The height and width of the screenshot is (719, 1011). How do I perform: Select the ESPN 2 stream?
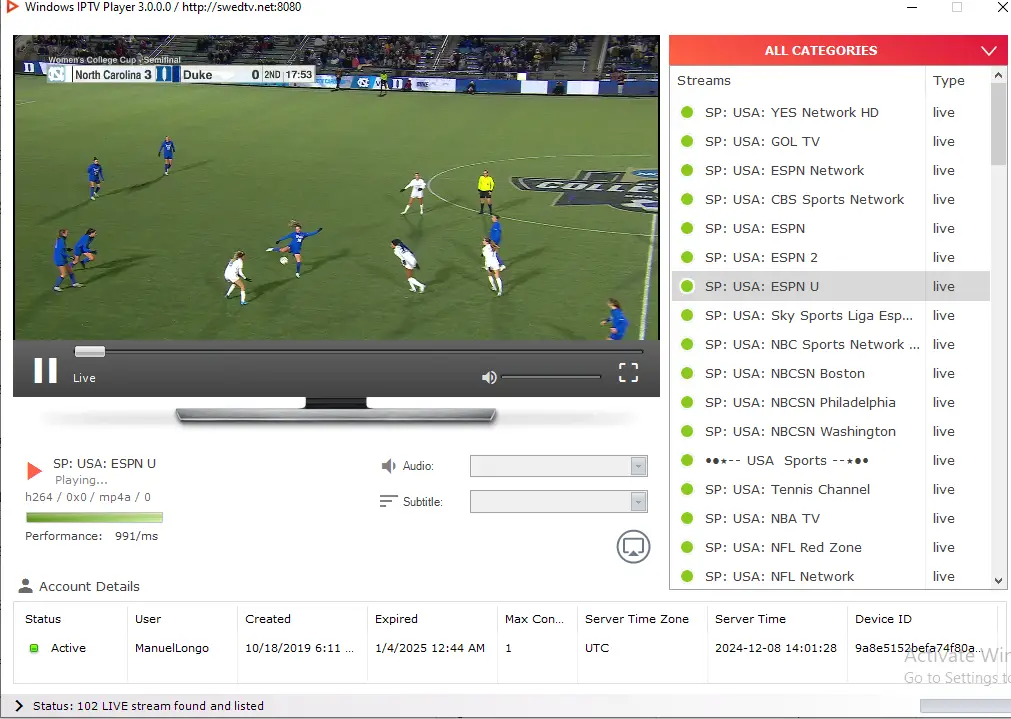[830, 257]
